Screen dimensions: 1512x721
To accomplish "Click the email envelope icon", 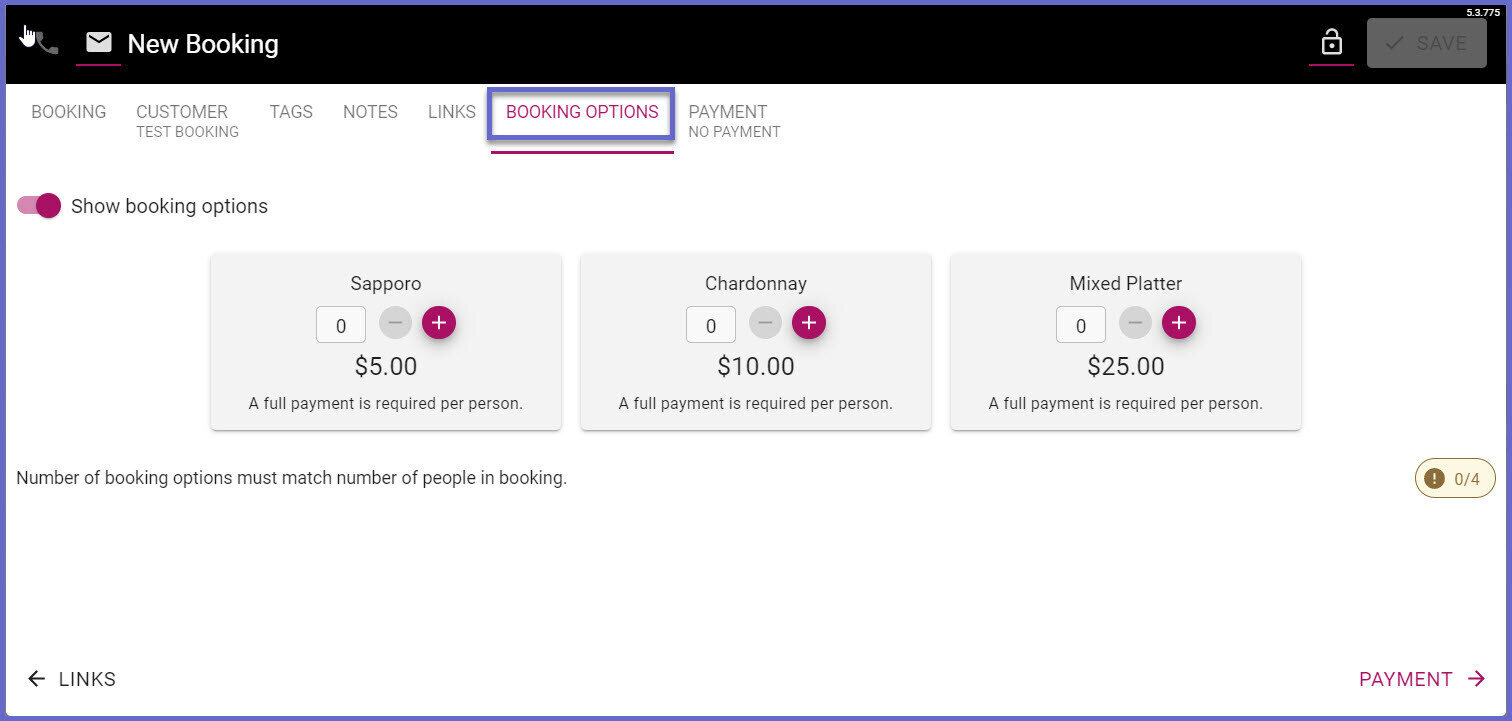I will coord(99,43).
